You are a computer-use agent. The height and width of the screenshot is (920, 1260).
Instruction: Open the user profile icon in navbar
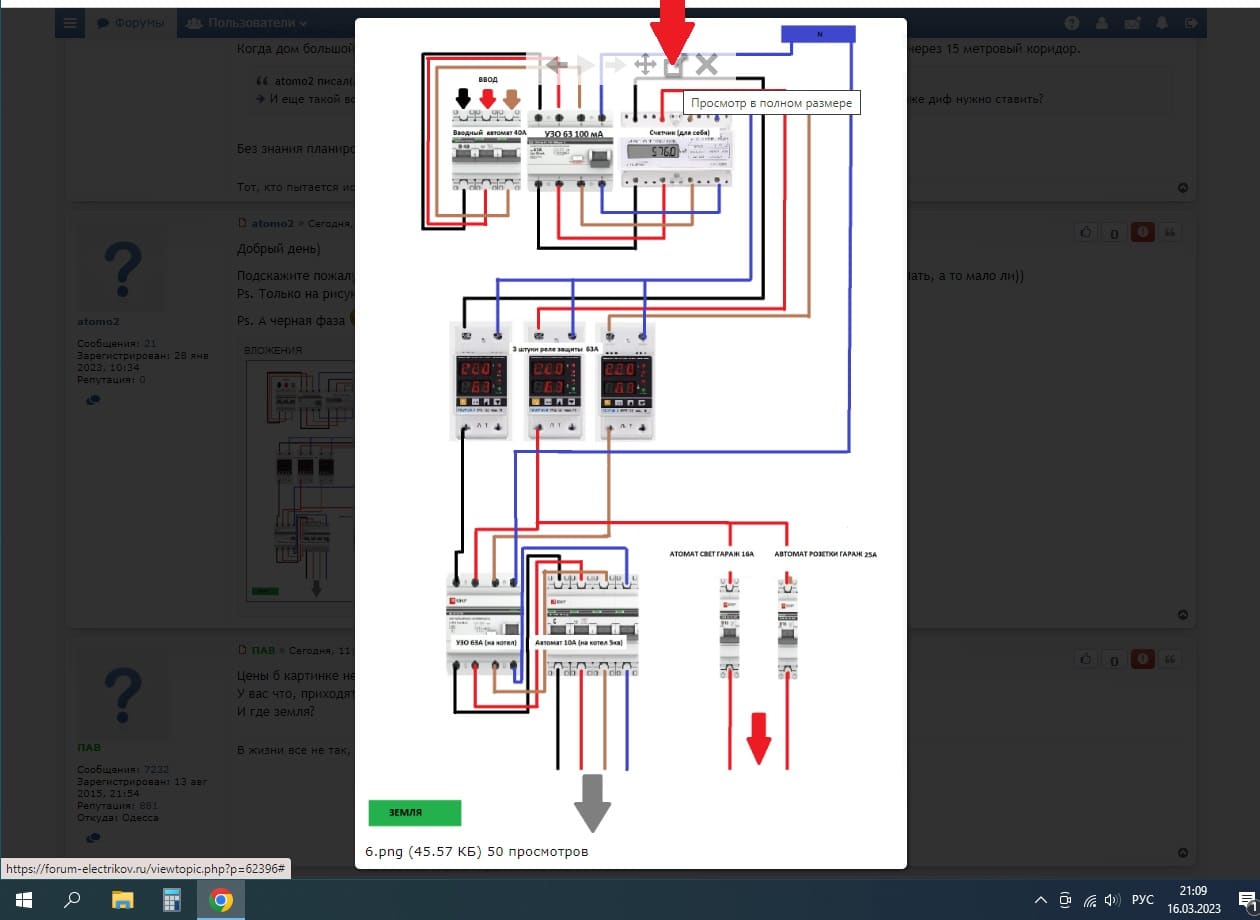pyautogui.click(x=1102, y=23)
